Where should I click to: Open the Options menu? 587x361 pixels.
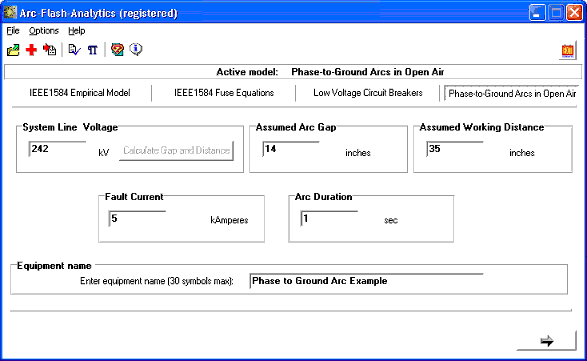(x=44, y=31)
